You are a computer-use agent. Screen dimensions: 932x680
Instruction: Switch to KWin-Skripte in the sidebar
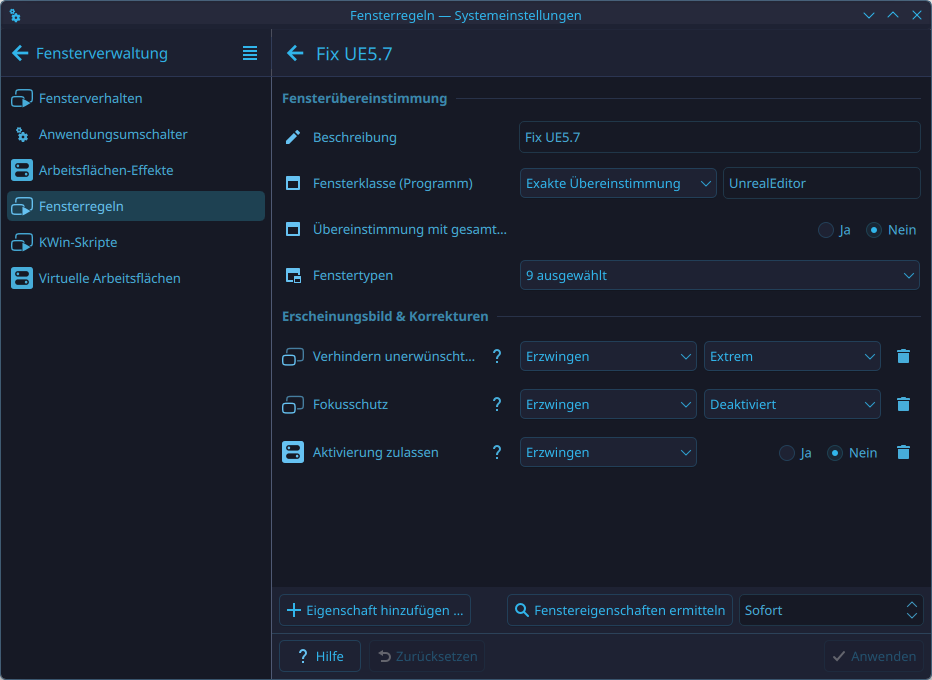80,242
